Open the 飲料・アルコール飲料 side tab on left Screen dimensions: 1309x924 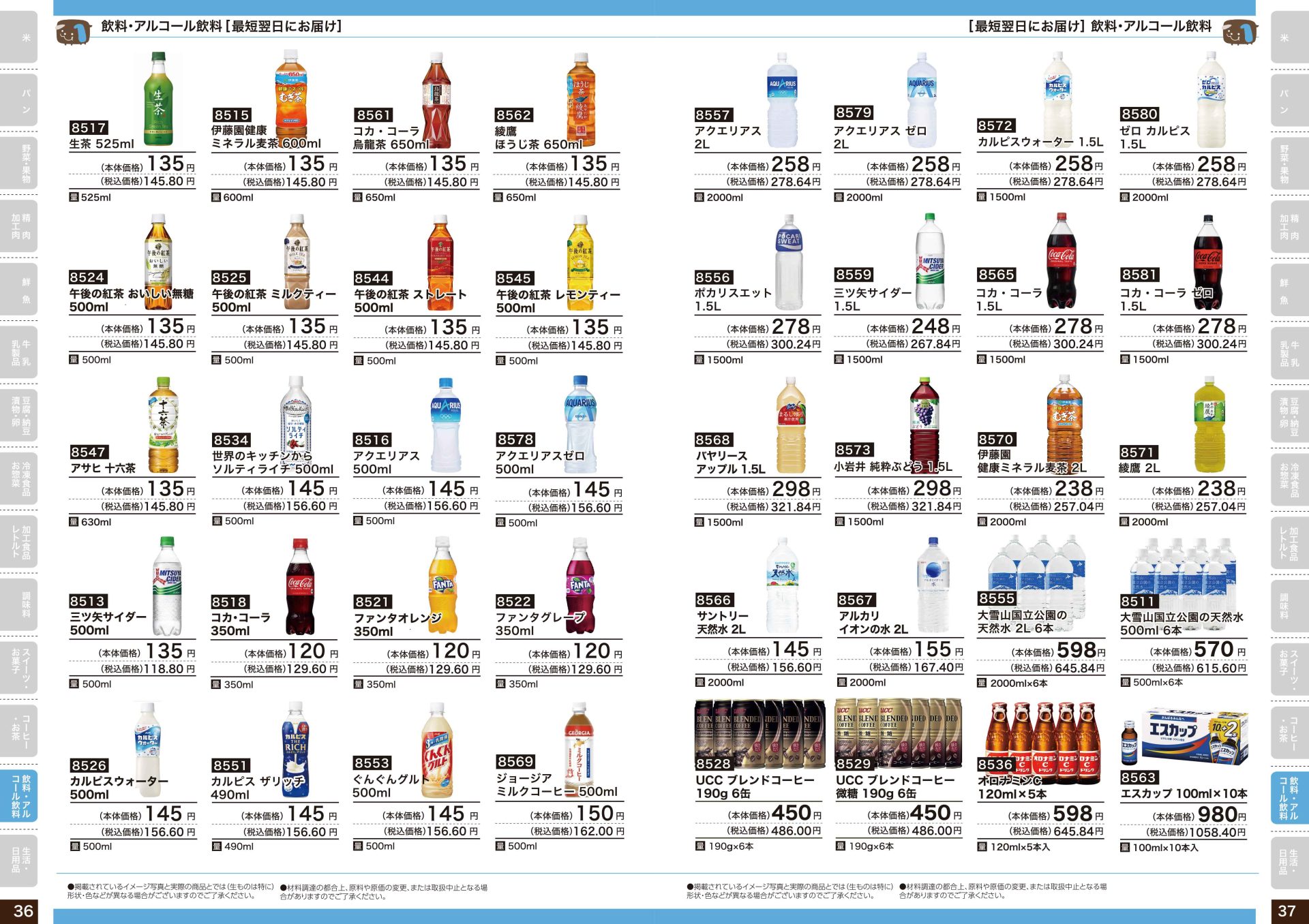tap(18, 795)
